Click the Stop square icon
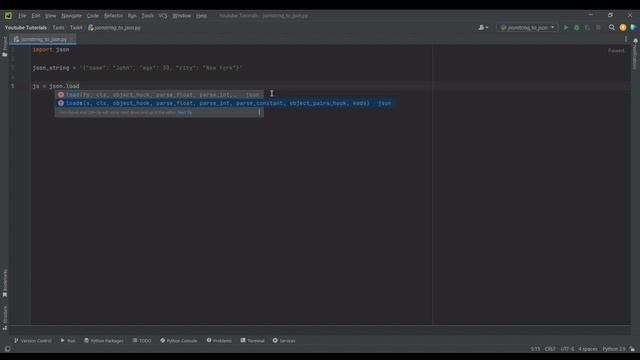Image resolution: width=640 pixels, height=360 pixels. click(598, 27)
